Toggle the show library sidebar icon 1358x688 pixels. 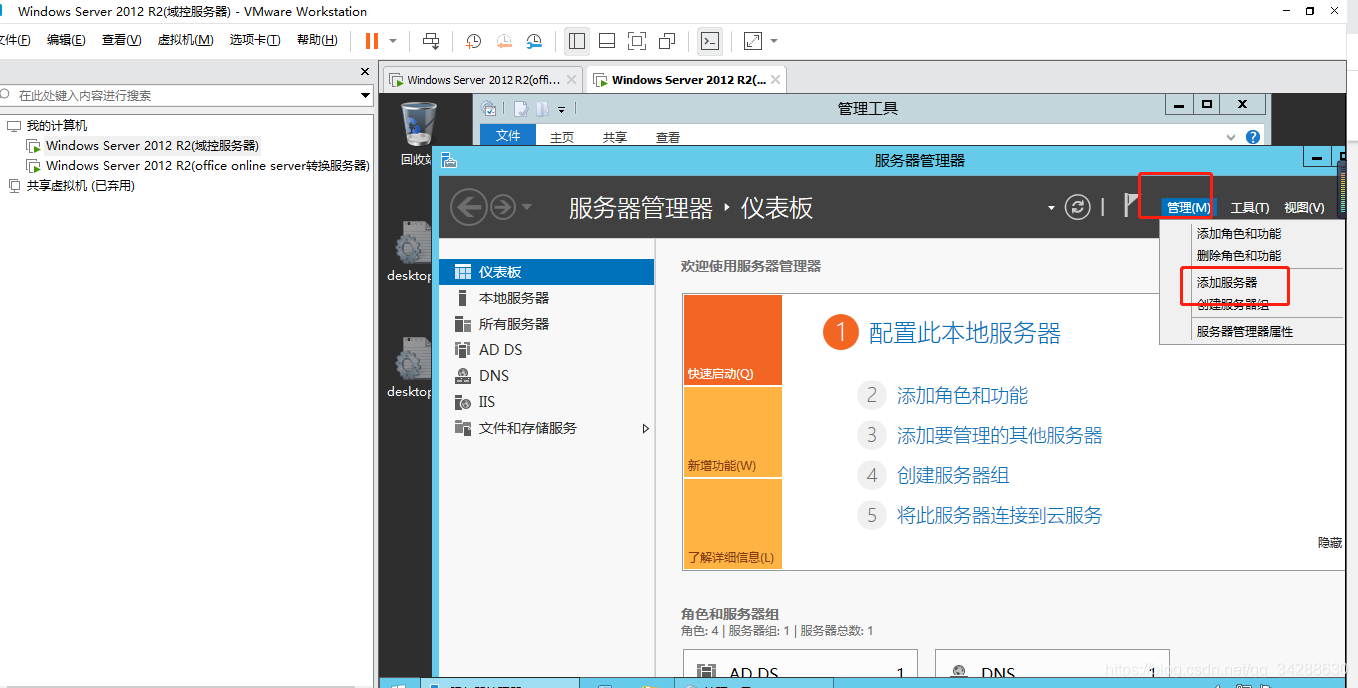tap(577, 41)
